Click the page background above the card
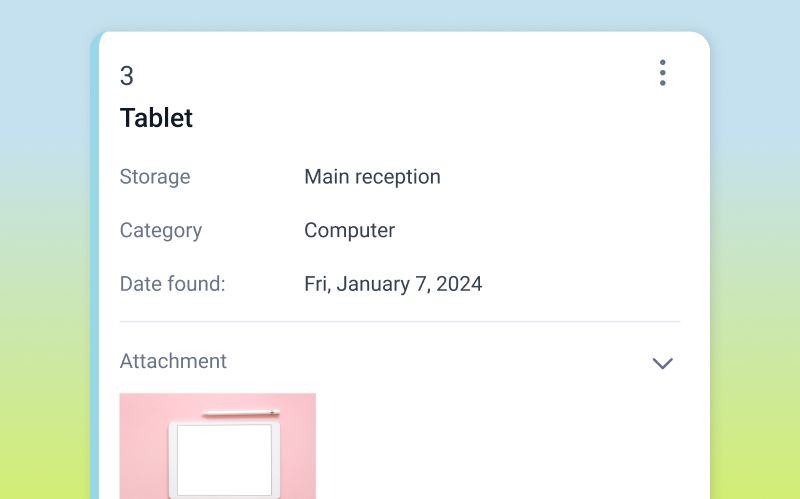 coord(400,15)
